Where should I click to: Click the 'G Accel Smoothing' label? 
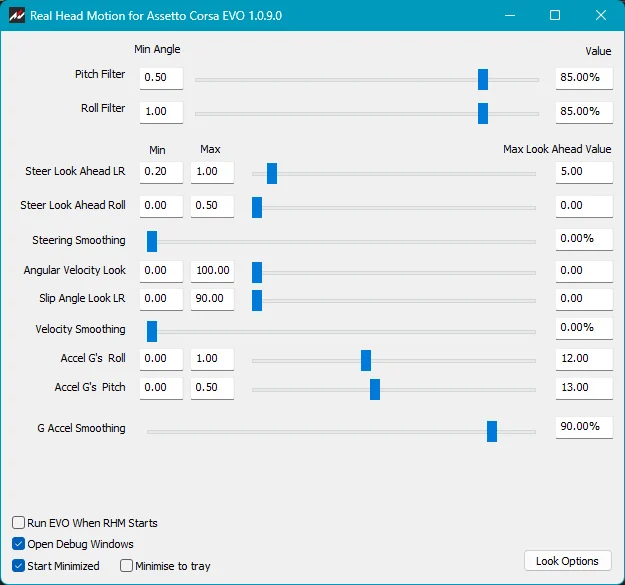pos(81,428)
